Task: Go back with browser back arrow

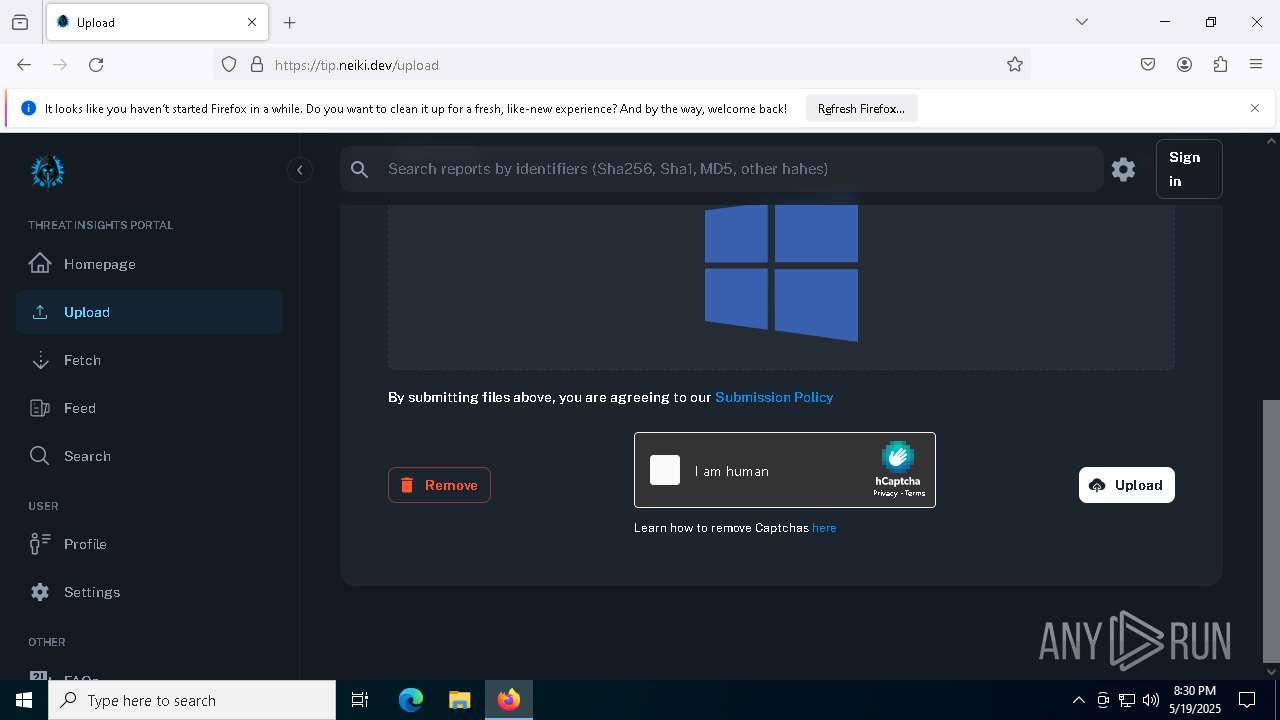Action: 24,65
